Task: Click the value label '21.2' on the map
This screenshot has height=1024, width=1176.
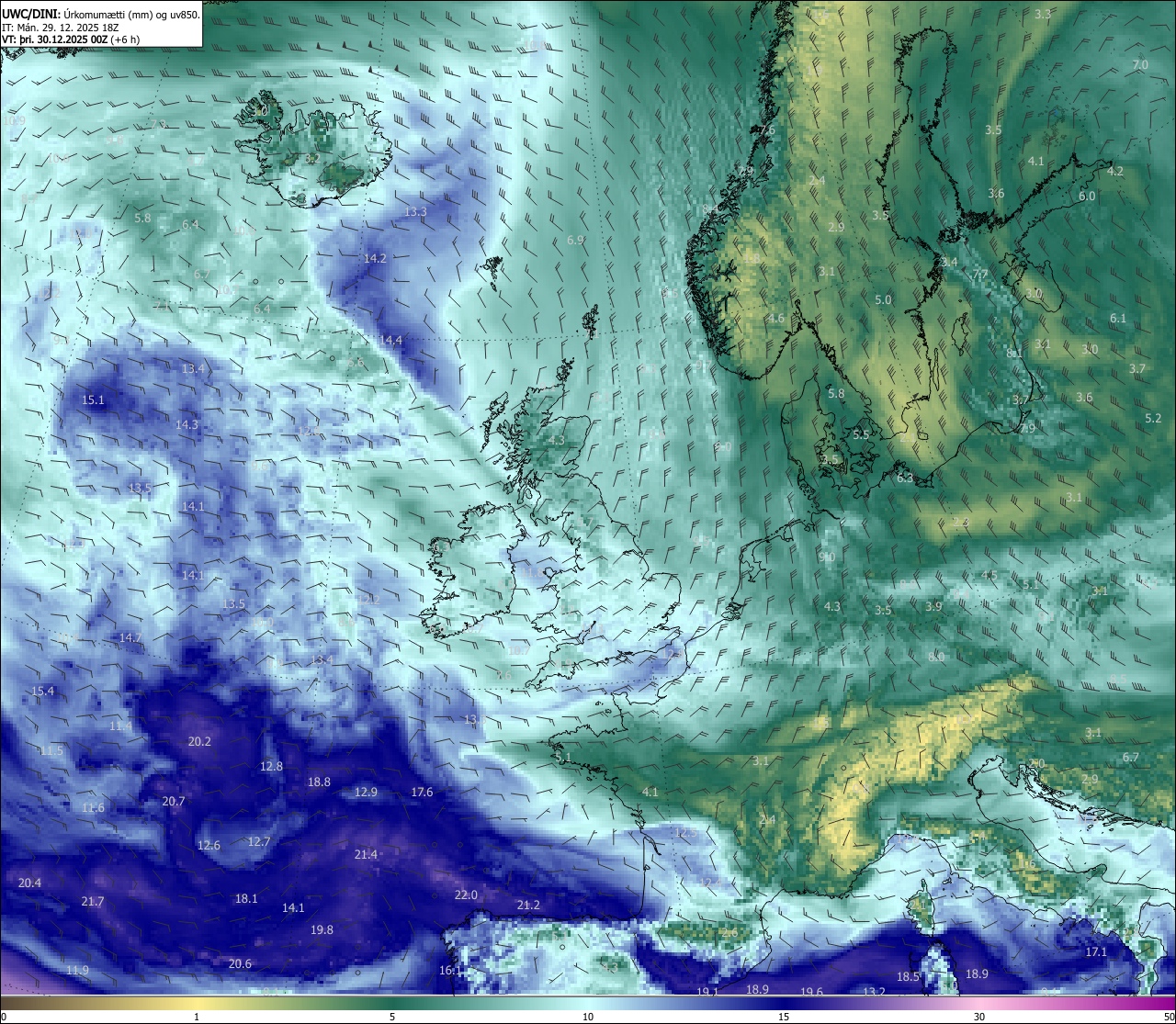Action: [x=528, y=906]
